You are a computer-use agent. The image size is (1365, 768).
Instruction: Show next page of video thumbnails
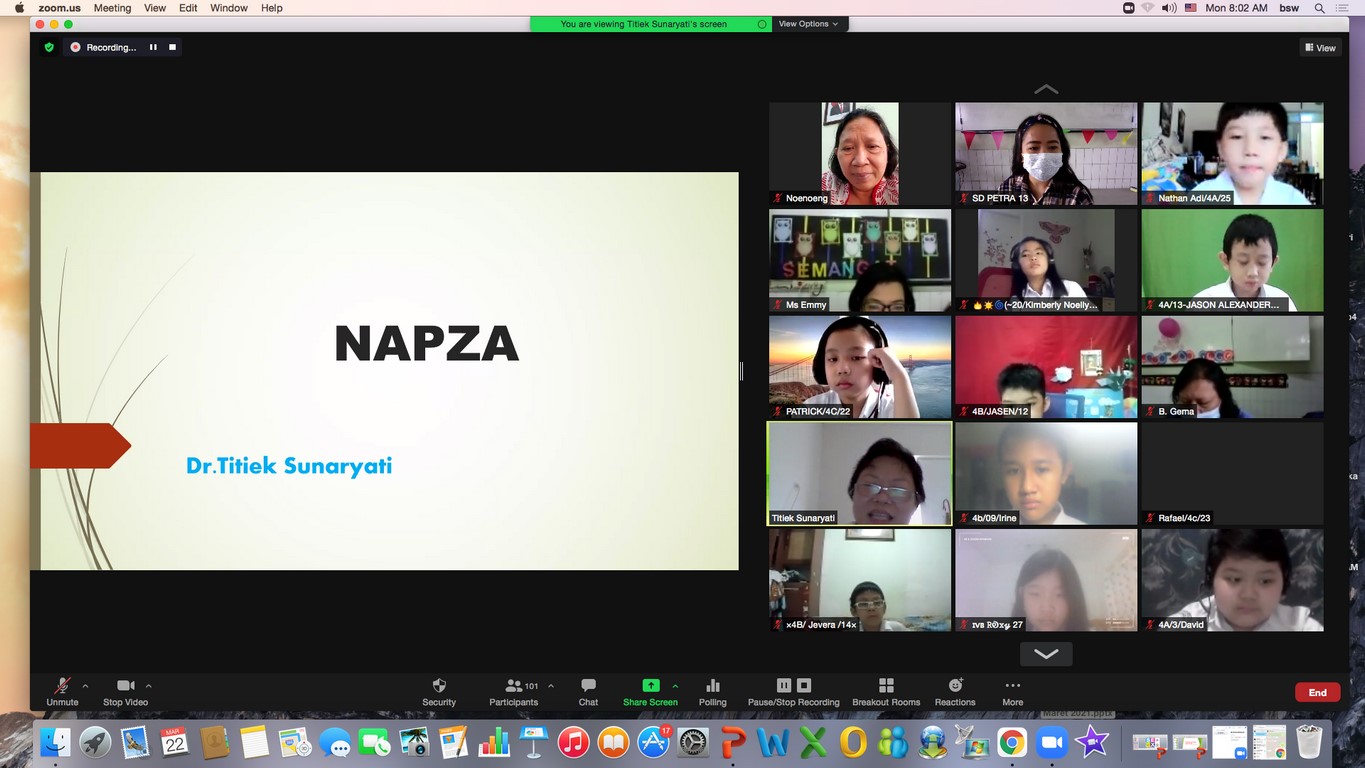tap(1046, 654)
